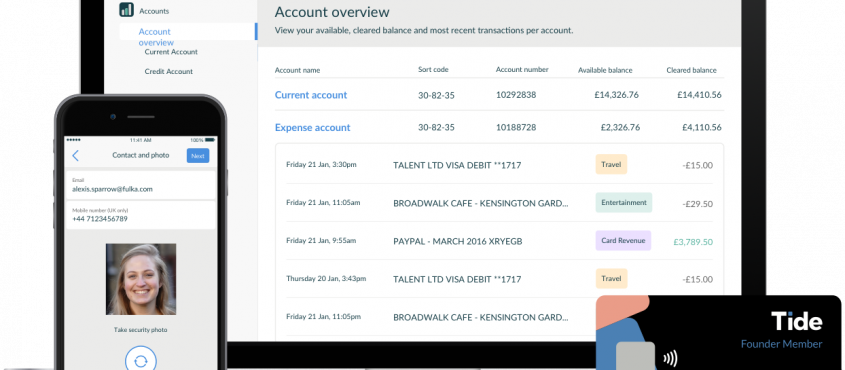Click the Sort code column header
This screenshot has width=845, height=370.
tap(433, 69)
